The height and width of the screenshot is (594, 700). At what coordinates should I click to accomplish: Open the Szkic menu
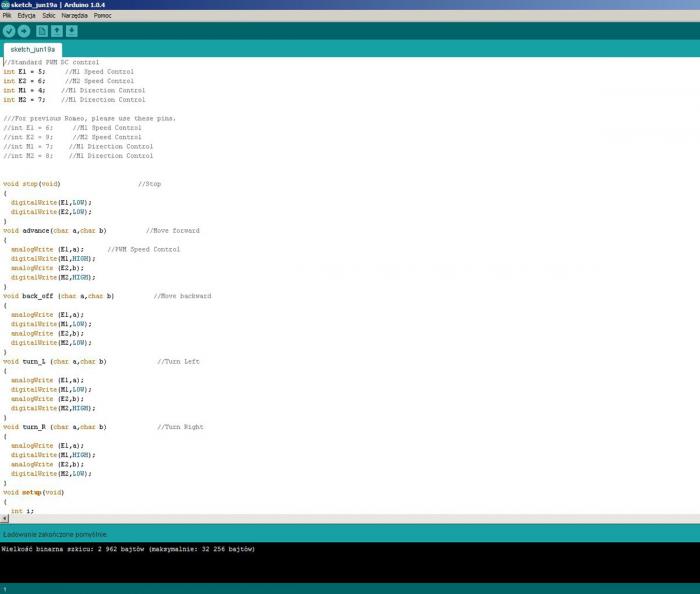coord(49,16)
